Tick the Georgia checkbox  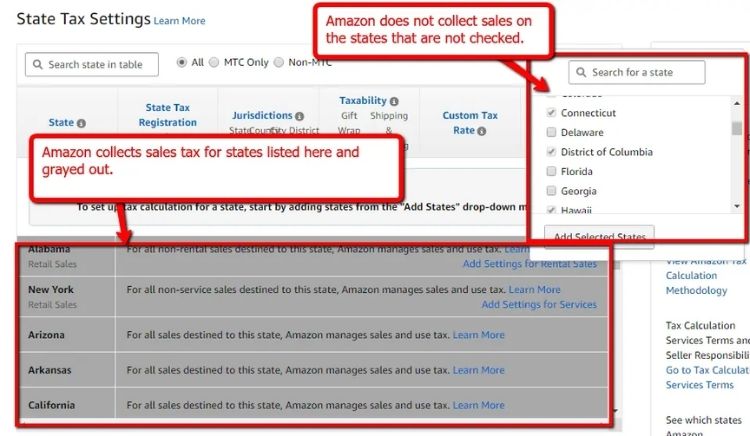click(551, 191)
